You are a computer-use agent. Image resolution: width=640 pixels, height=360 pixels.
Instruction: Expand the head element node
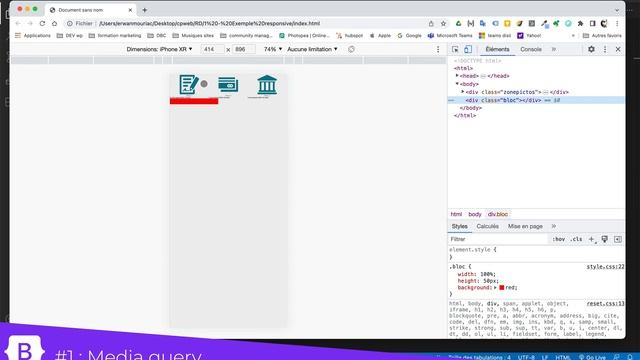click(457, 76)
